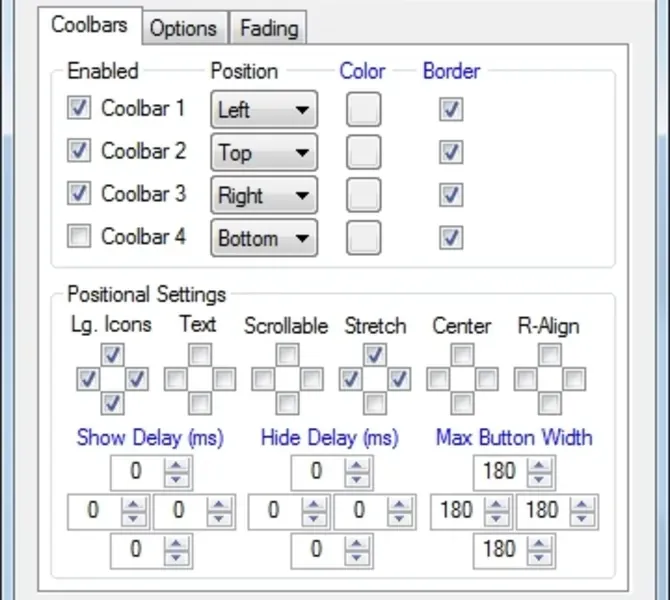Click the Max Button Width label
670x600 pixels.
[514, 438]
